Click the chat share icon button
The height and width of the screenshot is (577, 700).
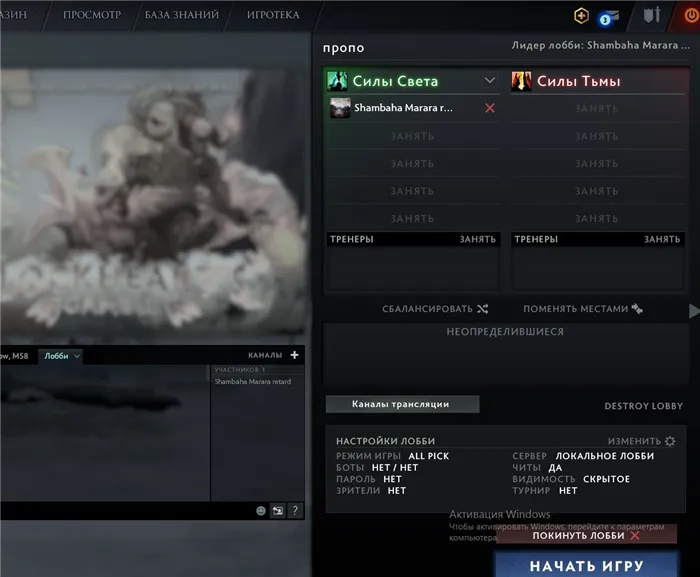[278, 510]
